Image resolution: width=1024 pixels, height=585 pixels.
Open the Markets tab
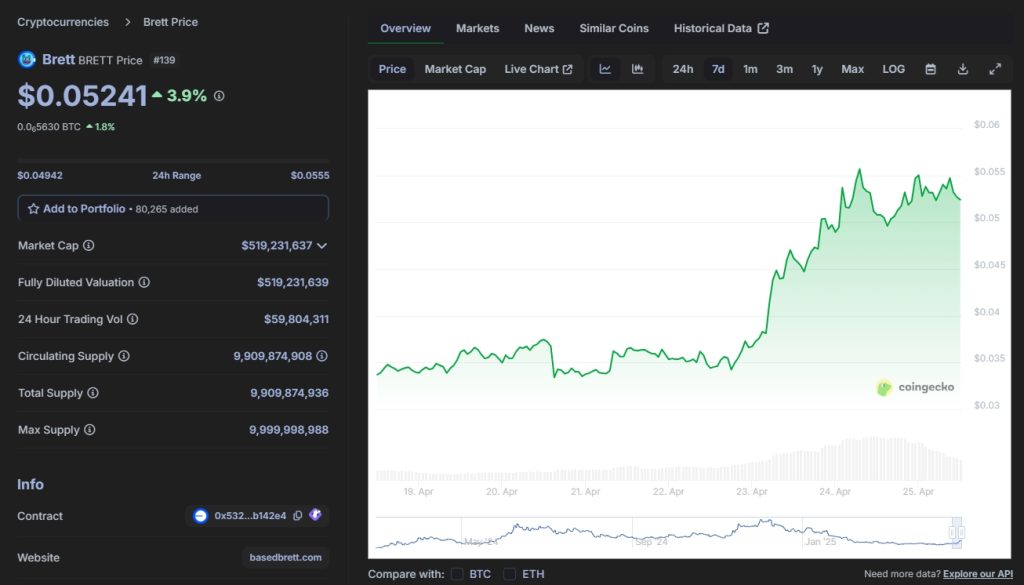(477, 29)
